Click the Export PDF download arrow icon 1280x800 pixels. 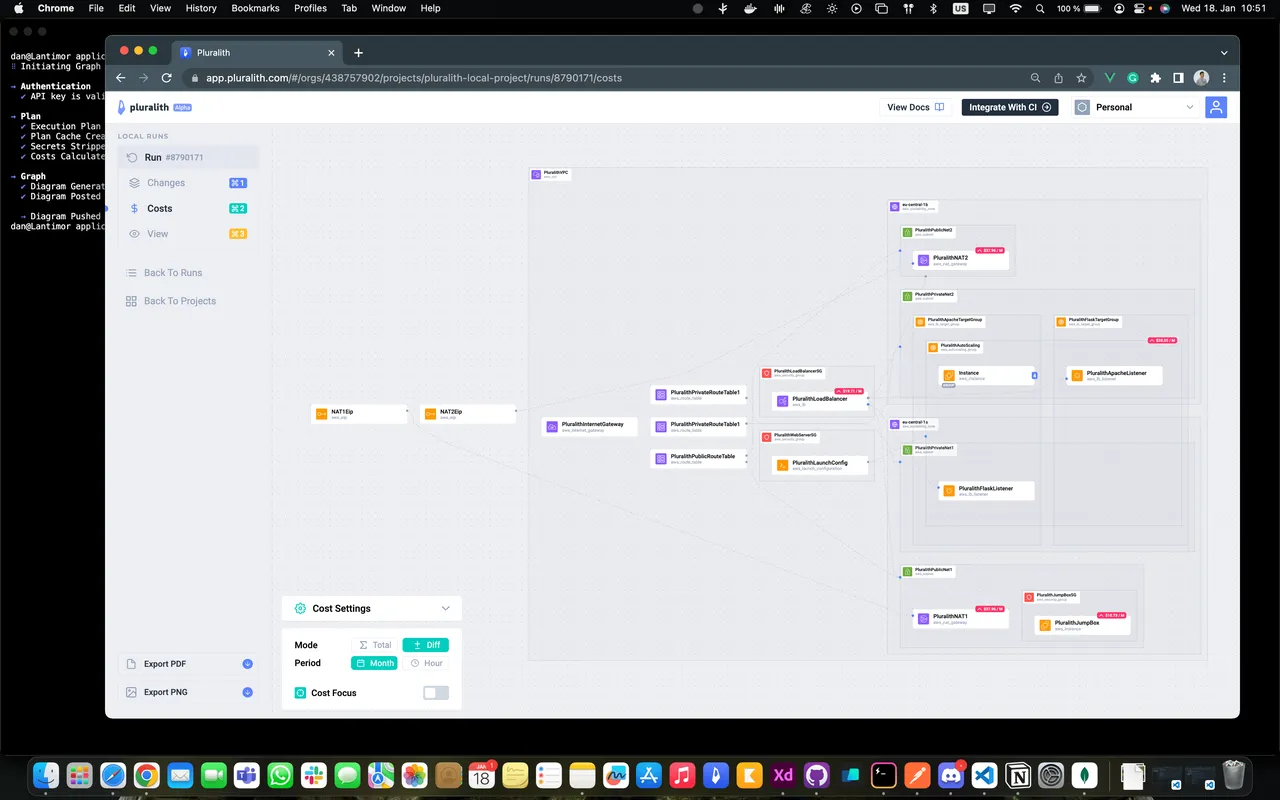248,664
